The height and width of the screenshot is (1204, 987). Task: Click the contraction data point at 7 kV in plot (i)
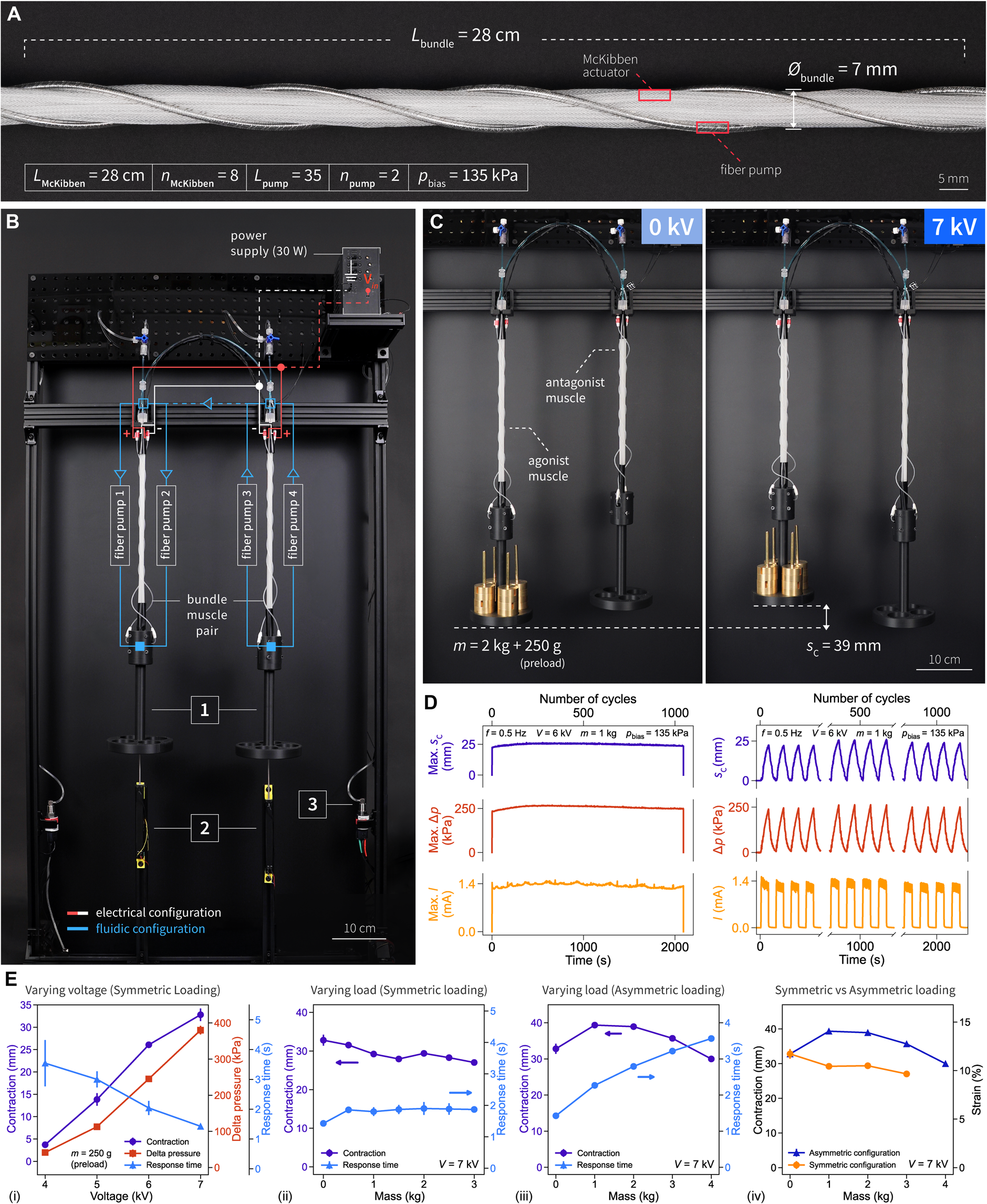click(x=200, y=1014)
